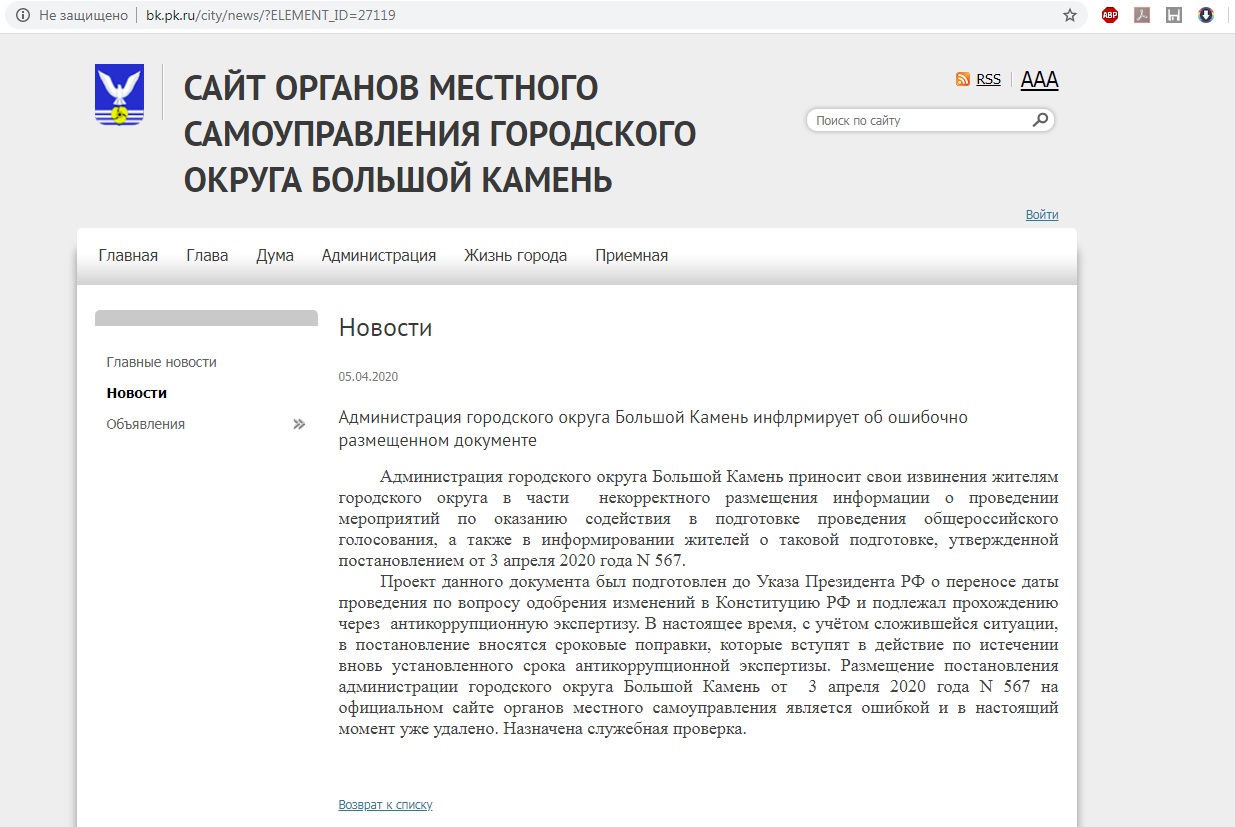Click the Новости page heading
Viewport: 1235px width, 827px height.
[385, 327]
